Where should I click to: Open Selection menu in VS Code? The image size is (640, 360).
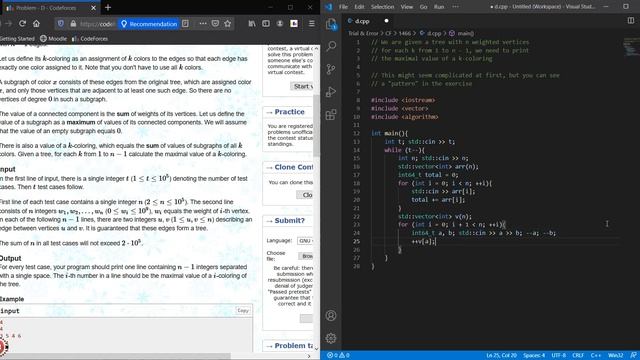pyautogui.click(x=382, y=7)
